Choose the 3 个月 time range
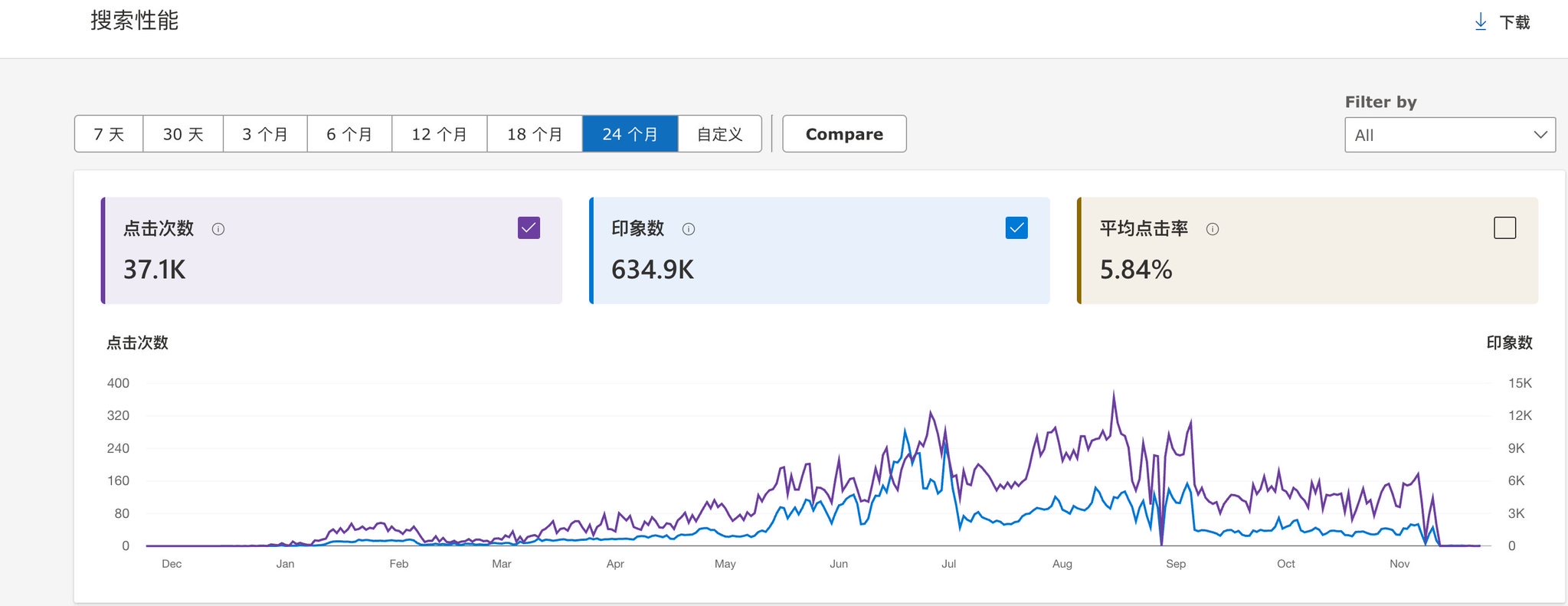 (265, 134)
